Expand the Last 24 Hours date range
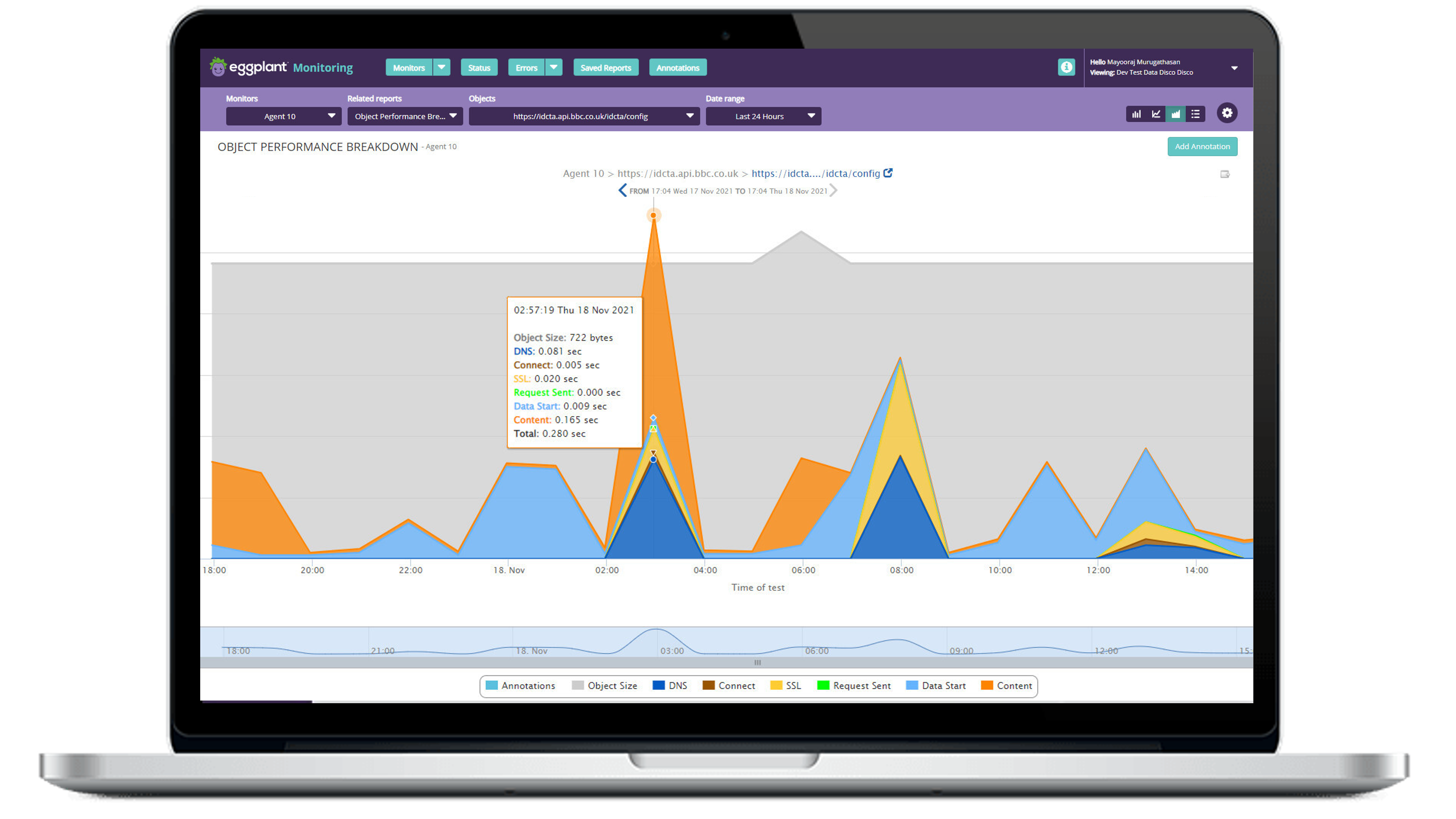Image resolution: width=1456 pixels, height=819 pixels. pos(763,116)
